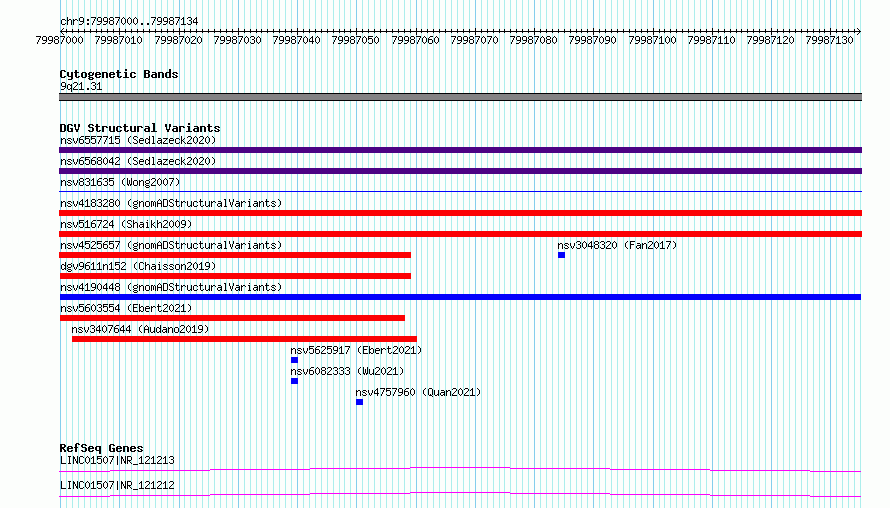Click the DGV Structural Variants track title

[x=140, y=128]
